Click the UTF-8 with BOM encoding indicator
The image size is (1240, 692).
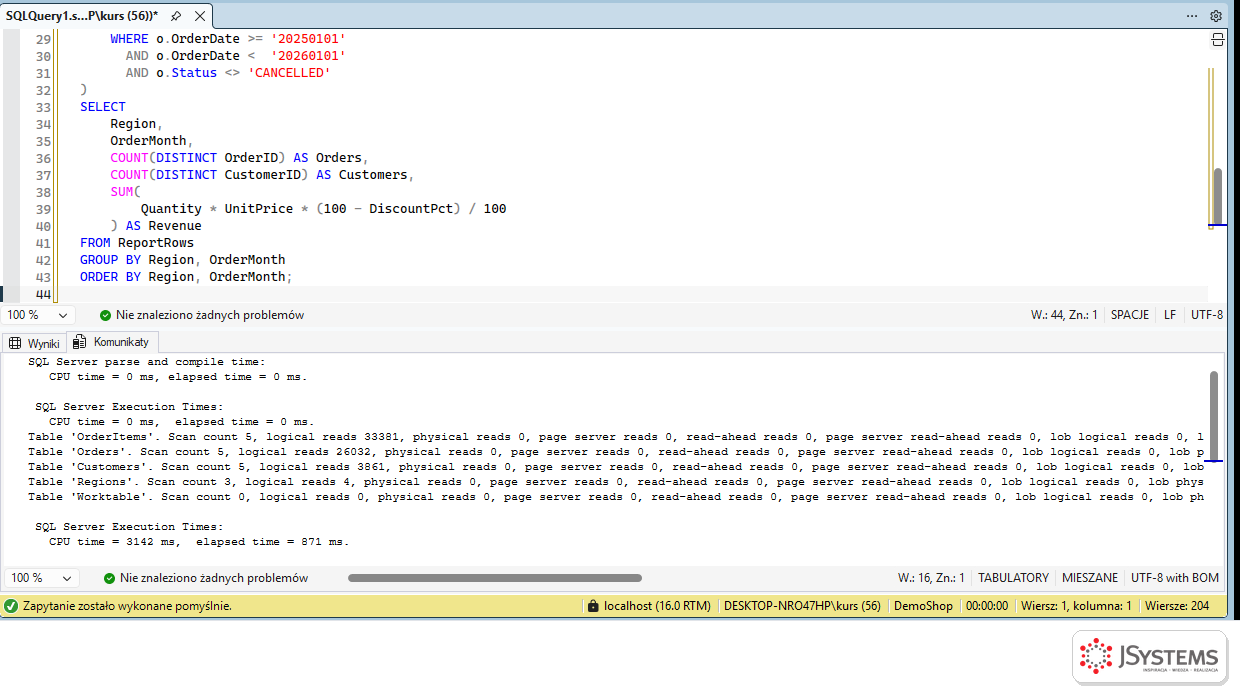pyautogui.click(x=1175, y=578)
